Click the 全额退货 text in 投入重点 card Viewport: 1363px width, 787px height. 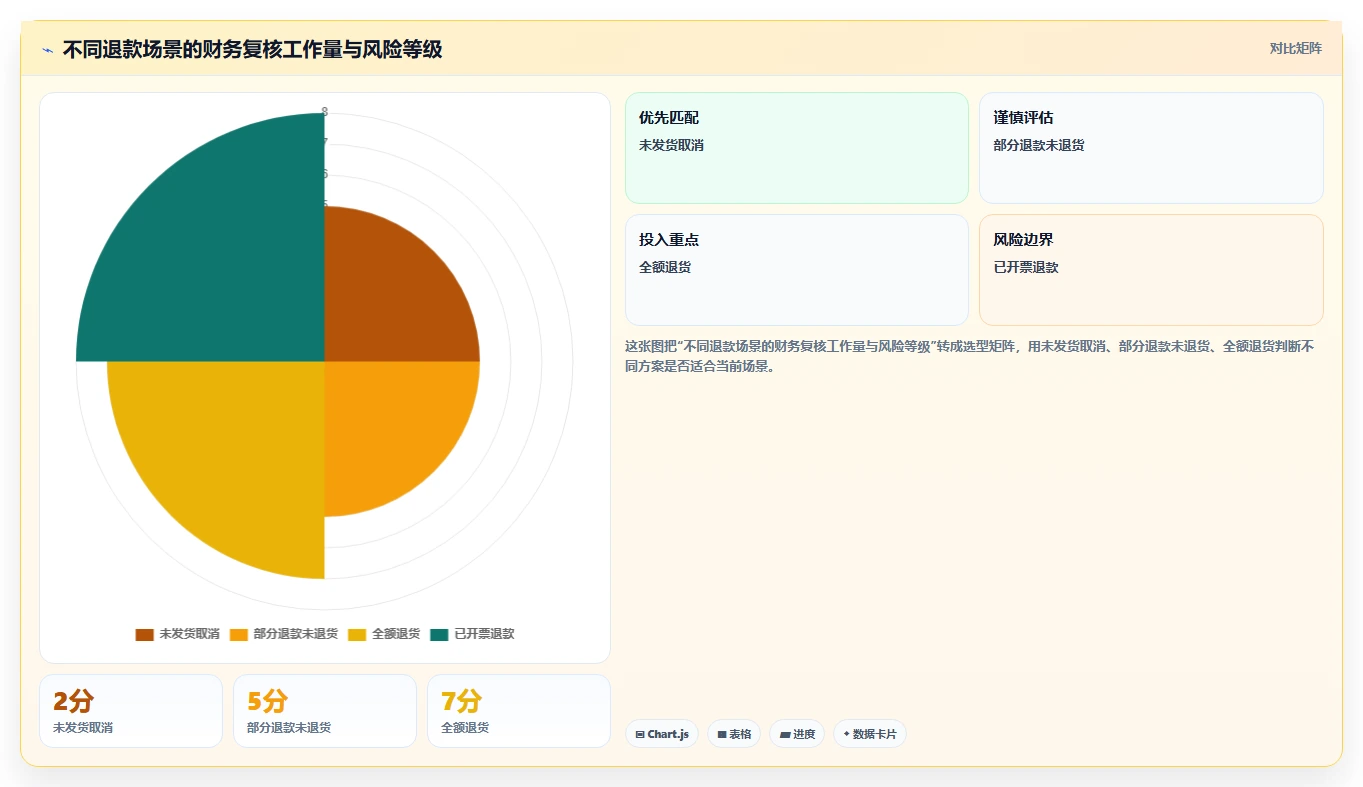(665, 267)
